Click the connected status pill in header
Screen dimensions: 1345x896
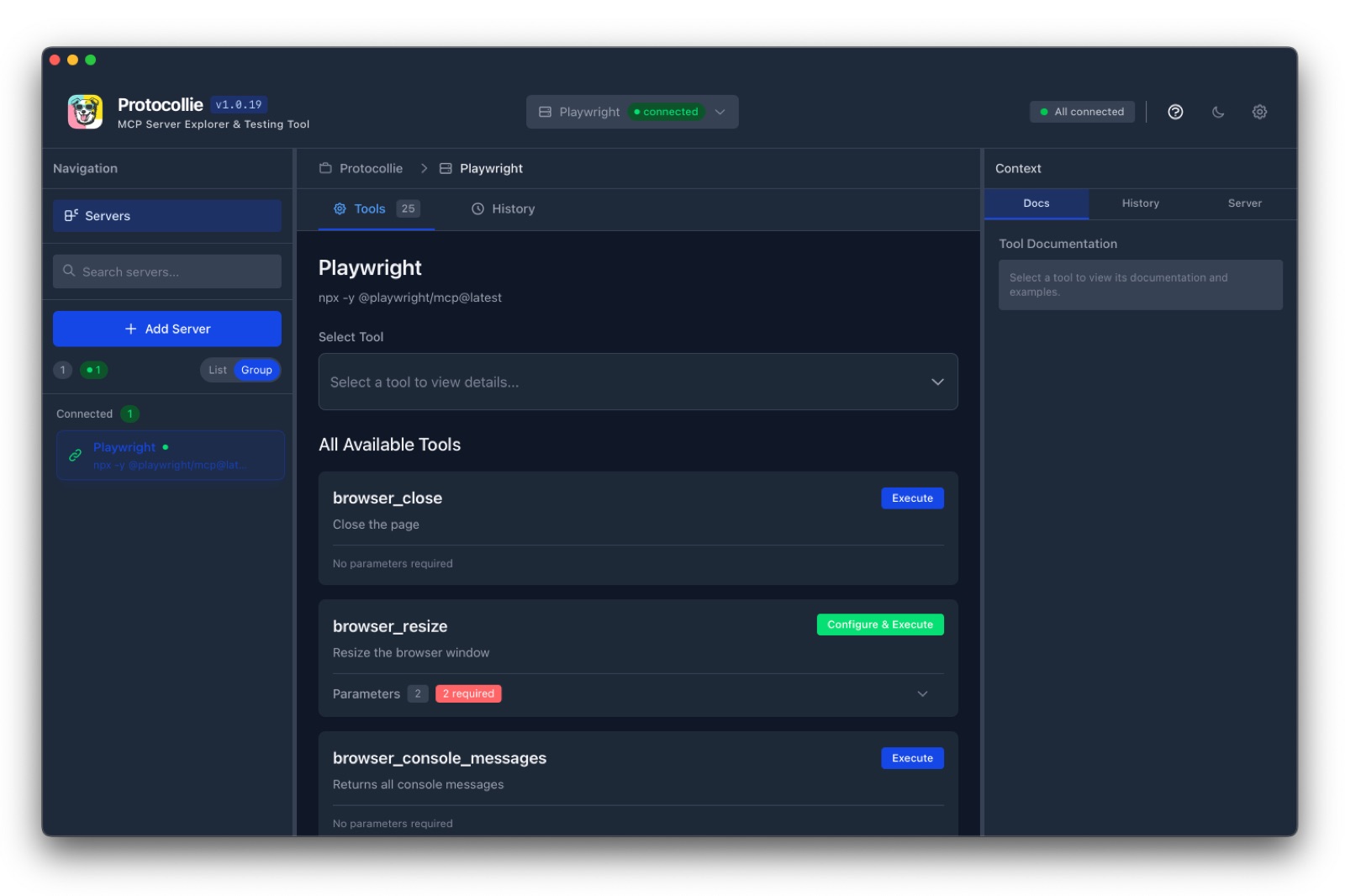click(666, 112)
